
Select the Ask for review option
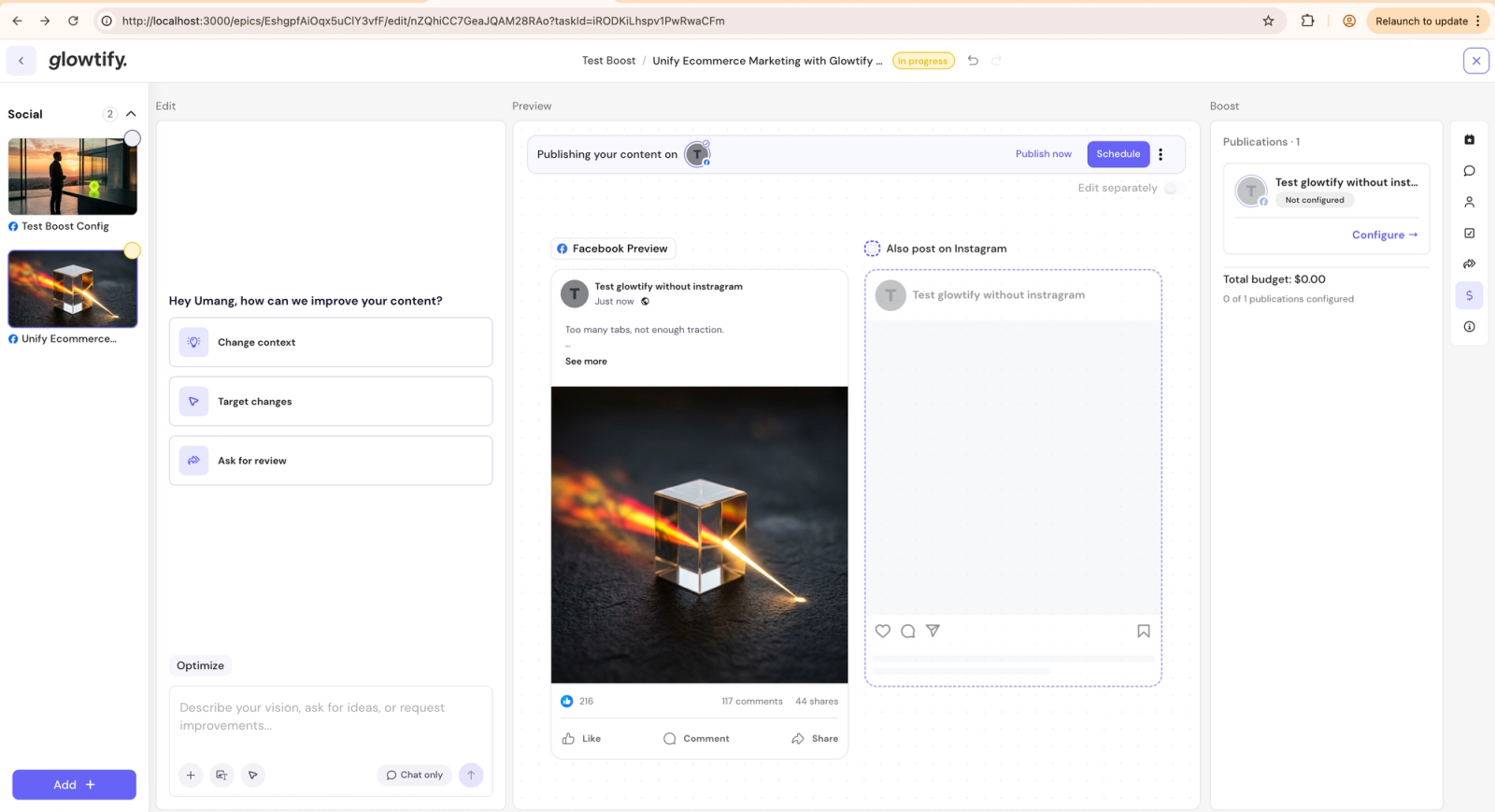(331, 461)
